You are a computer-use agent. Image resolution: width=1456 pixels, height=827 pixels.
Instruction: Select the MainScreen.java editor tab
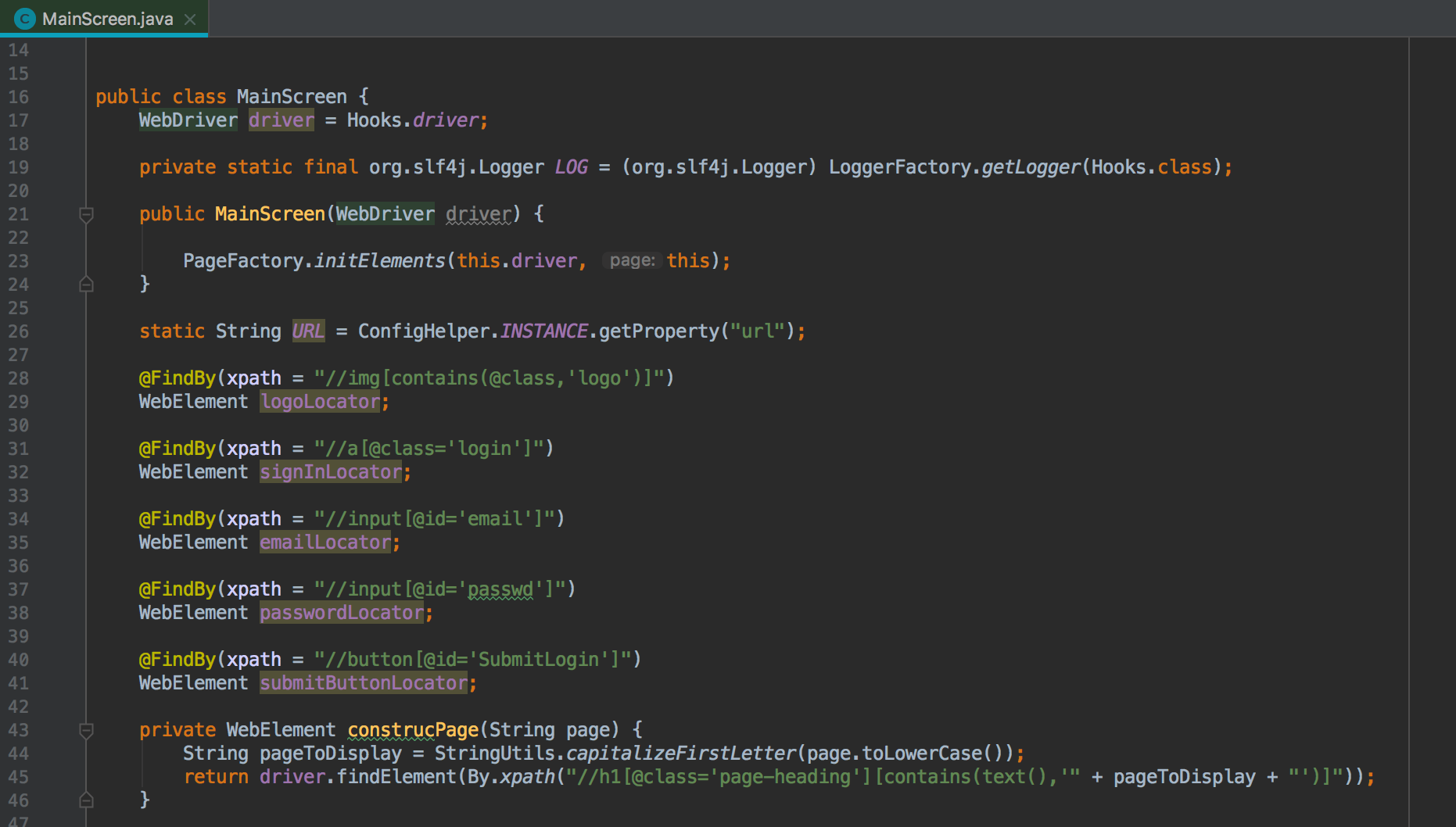(107, 19)
